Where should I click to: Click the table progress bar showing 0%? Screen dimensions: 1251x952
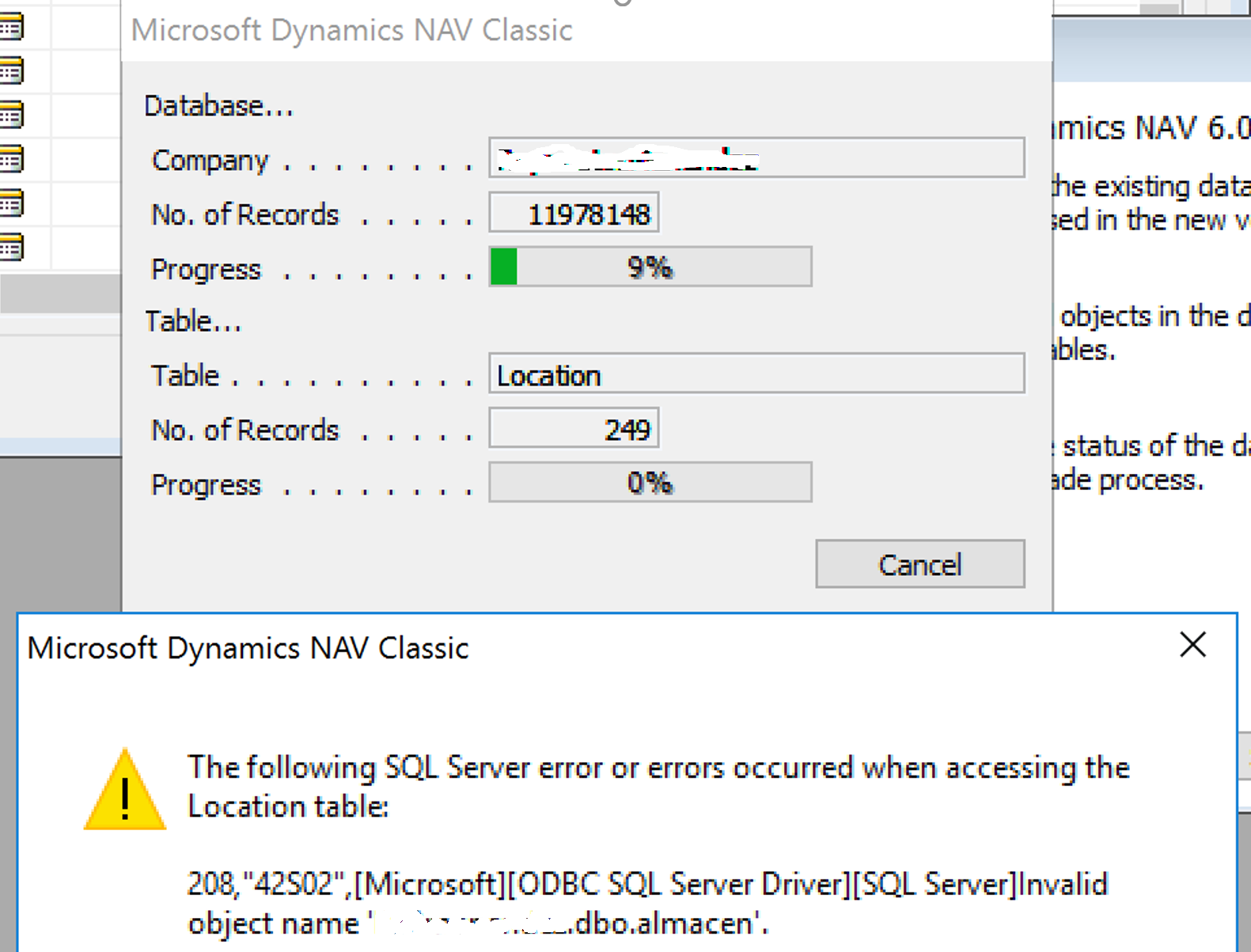pos(650,483)
